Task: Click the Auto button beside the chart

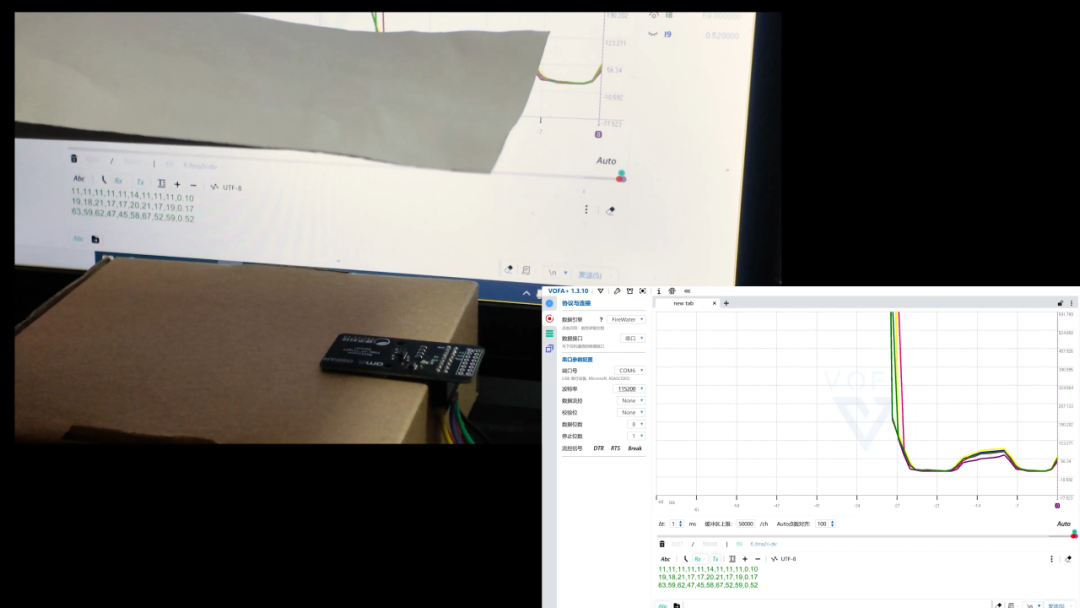Action: [x=1063, y=524]
